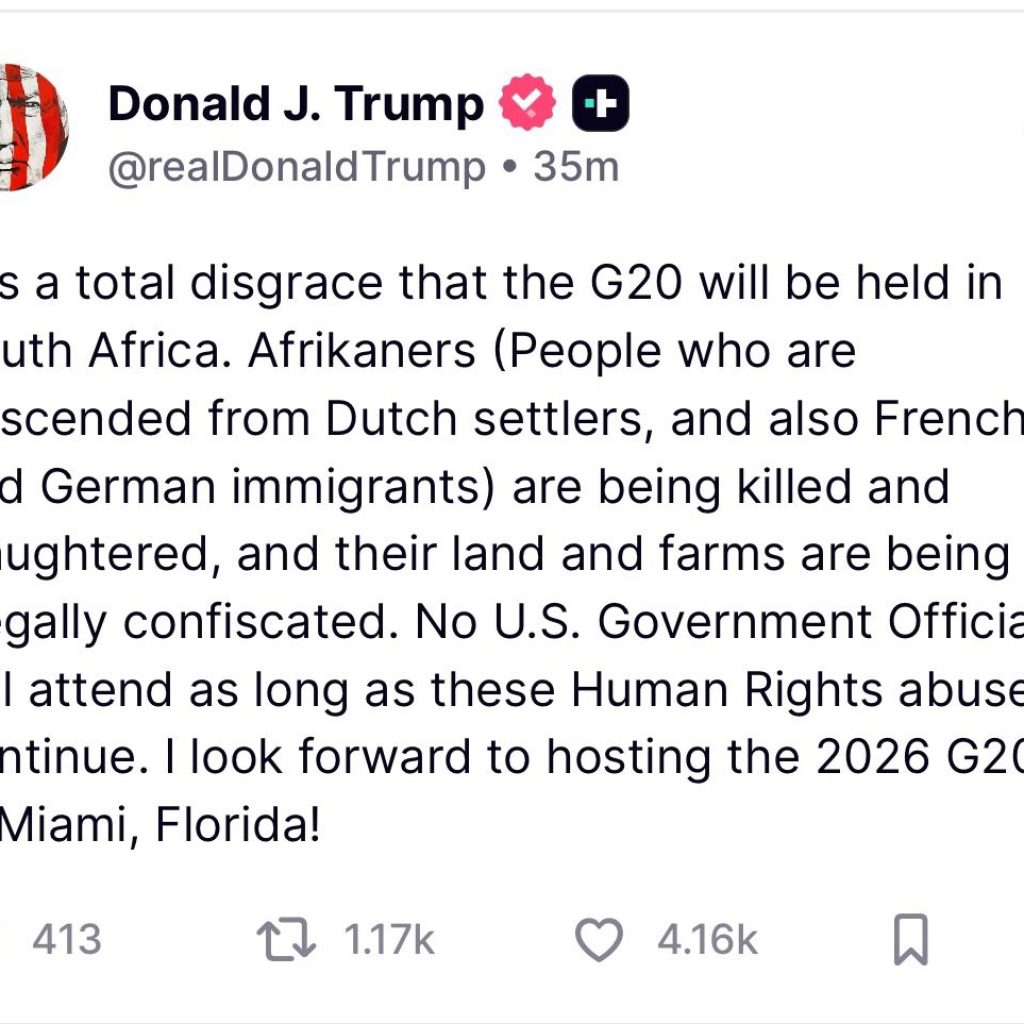The width and height of the screenshot is (1024, 1024).
Task: Open the Donald J. Trump display name
Action: (295, 104)
